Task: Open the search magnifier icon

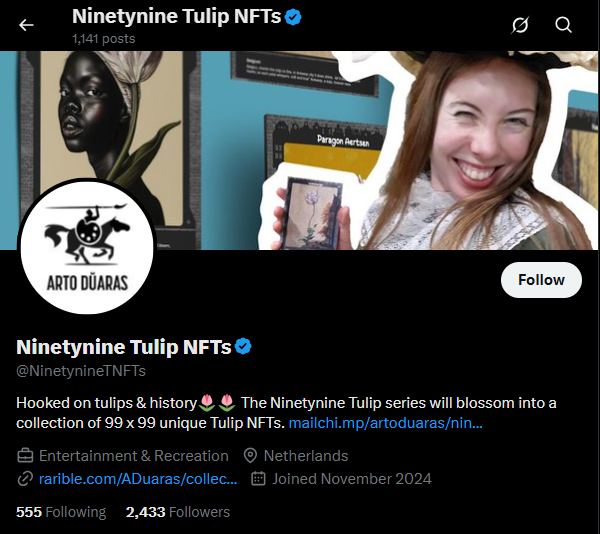Action: pos(563,25)
